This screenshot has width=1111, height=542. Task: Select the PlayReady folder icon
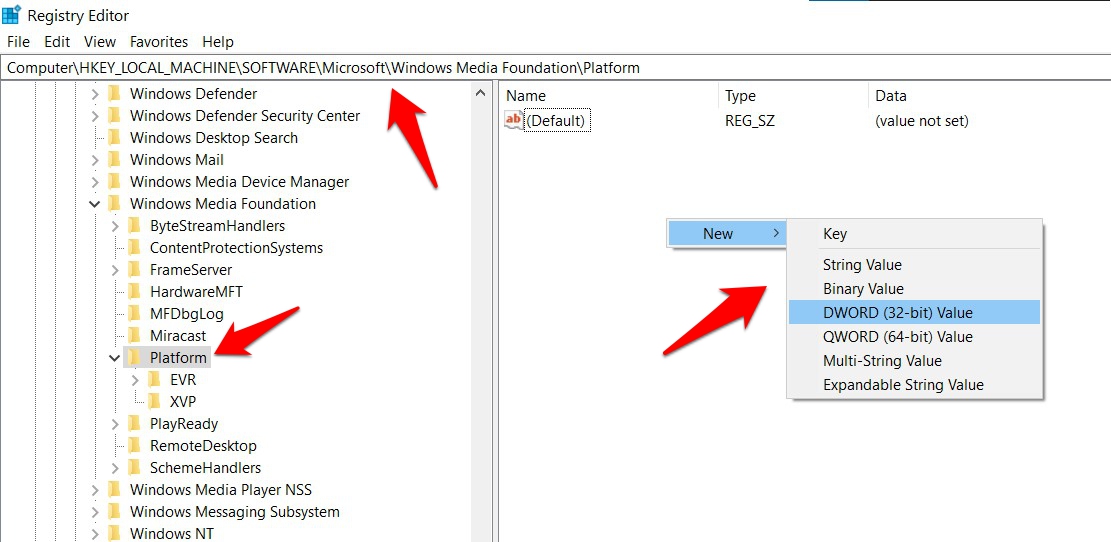coord(134,424)
